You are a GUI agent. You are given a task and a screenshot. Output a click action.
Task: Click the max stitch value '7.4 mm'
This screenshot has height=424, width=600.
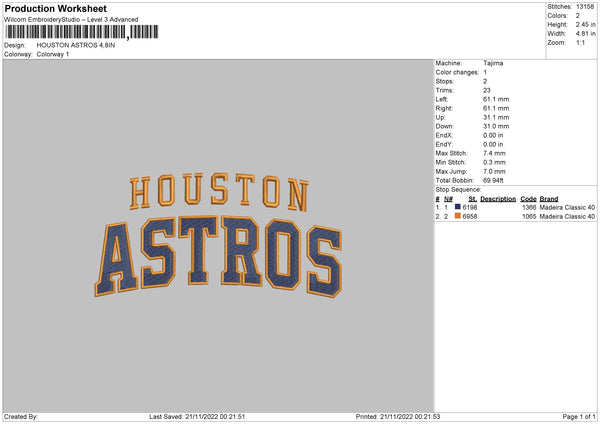click(x=494, y=153)
